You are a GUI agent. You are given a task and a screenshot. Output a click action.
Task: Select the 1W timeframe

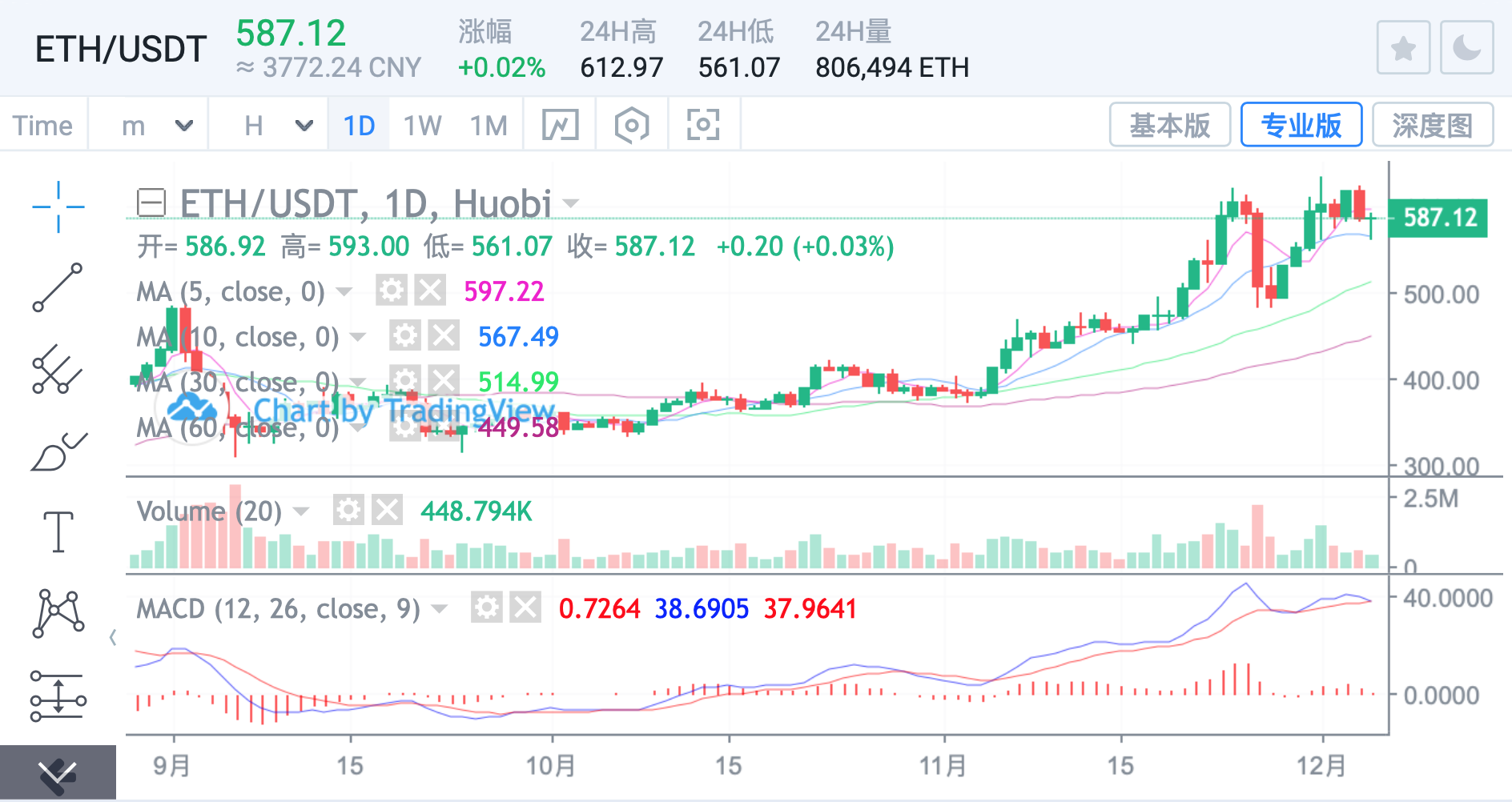(x=422, y=126)
